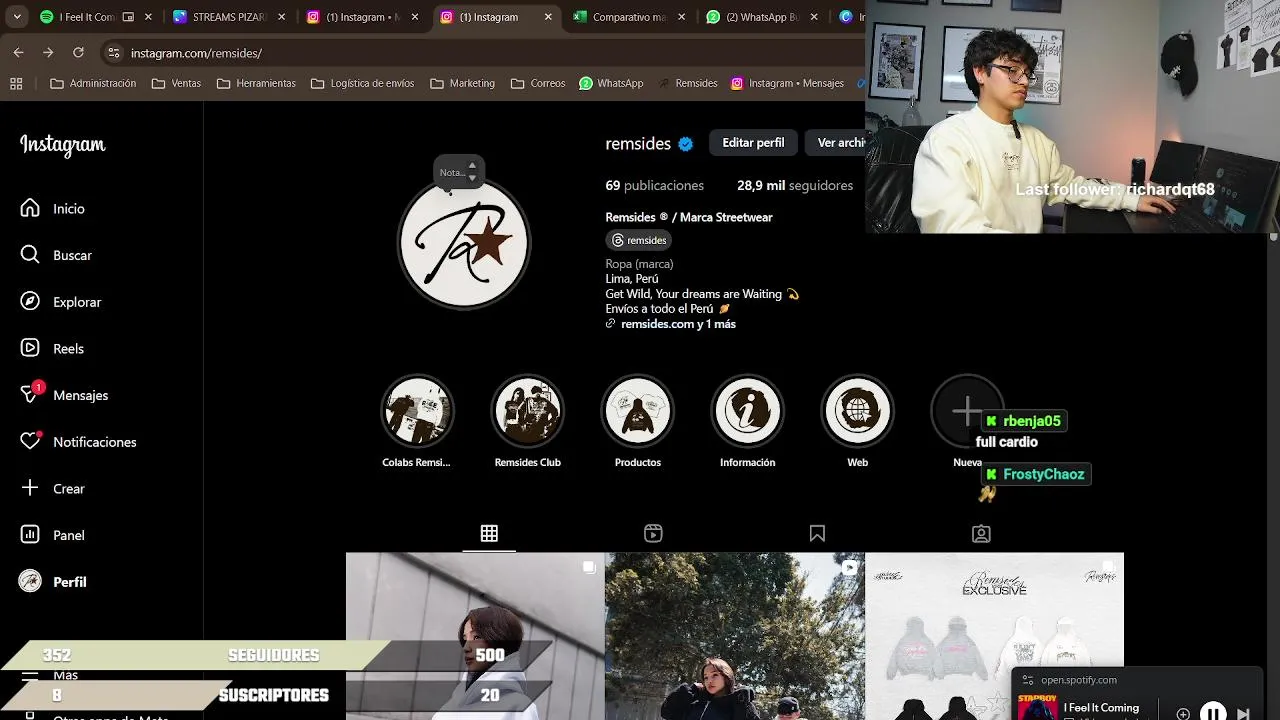The width and height of the screenshot is (1280, 720).
Task: Open the snowy trees reel post
Action: point(735,636)
